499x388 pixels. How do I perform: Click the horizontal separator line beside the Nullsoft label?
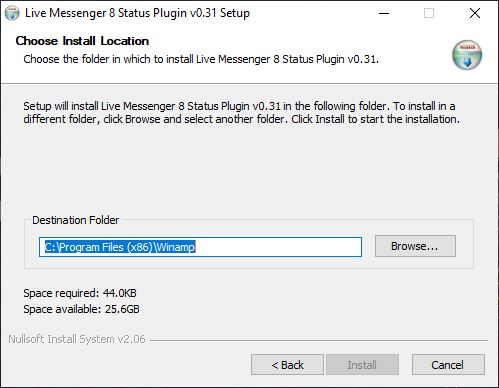319,340
